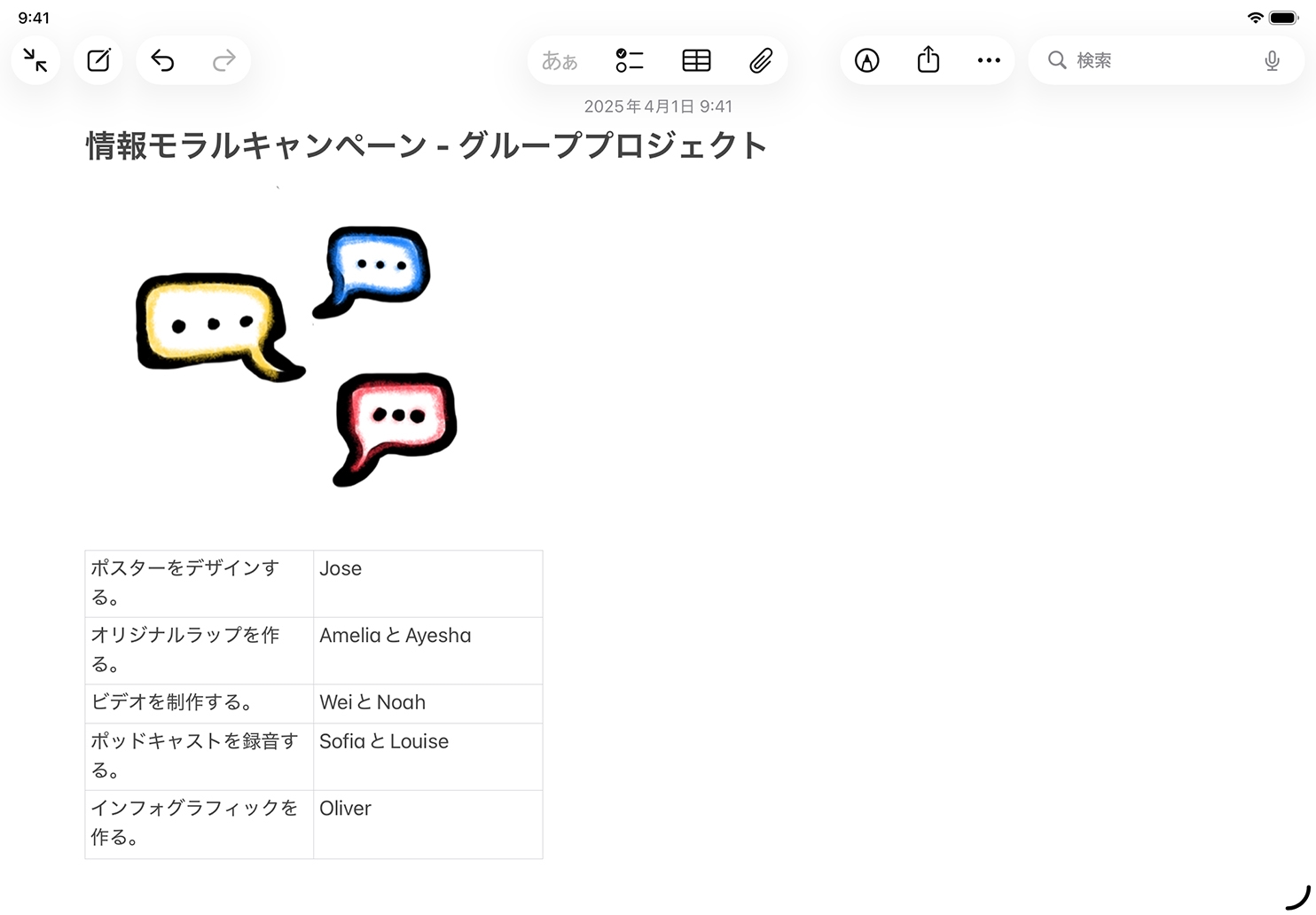Collapse the note from full screen

click(x=35, y=60)
